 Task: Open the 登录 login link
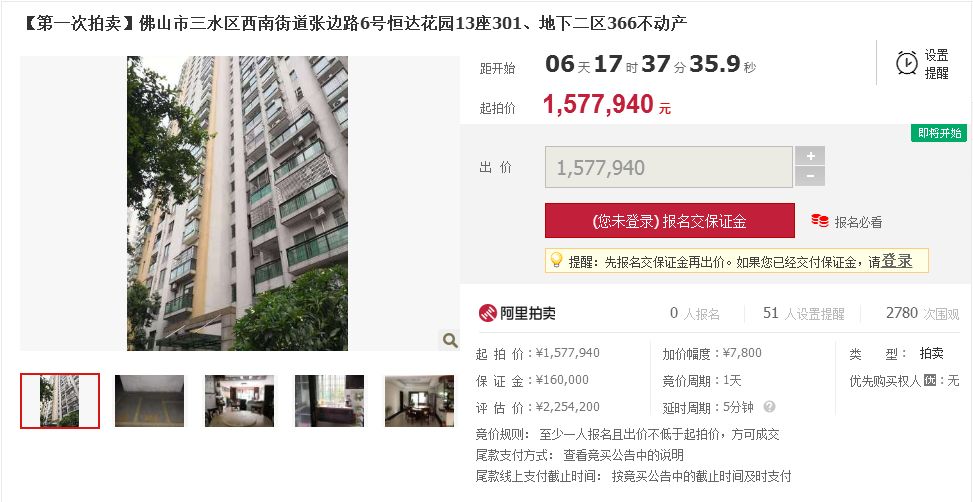tap(897, 261)
